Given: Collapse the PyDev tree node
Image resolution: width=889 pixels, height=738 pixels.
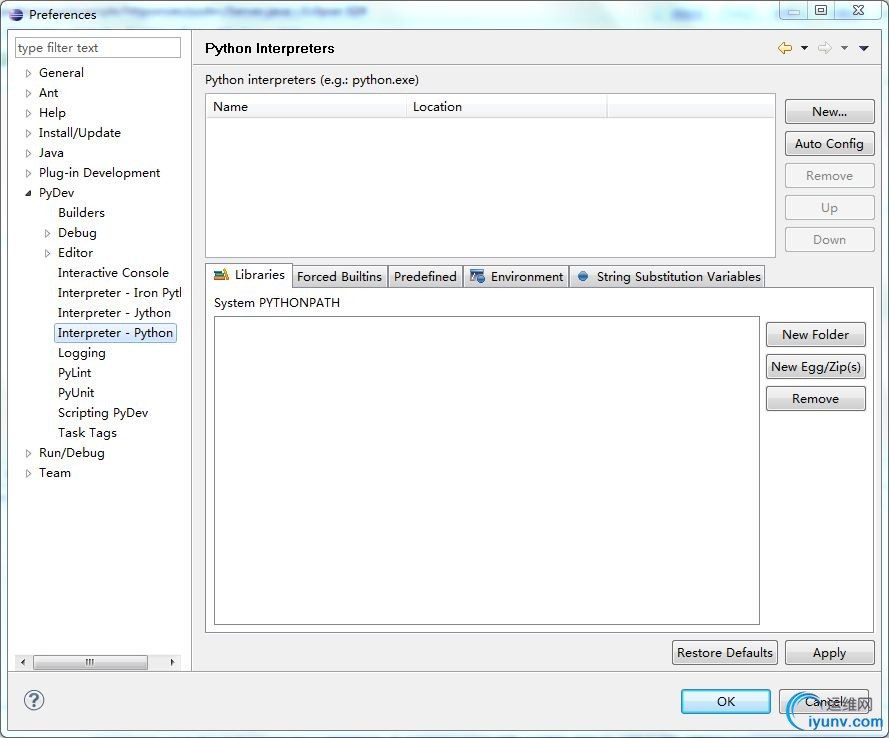Looking at the screenshot, I should (28, 193).
